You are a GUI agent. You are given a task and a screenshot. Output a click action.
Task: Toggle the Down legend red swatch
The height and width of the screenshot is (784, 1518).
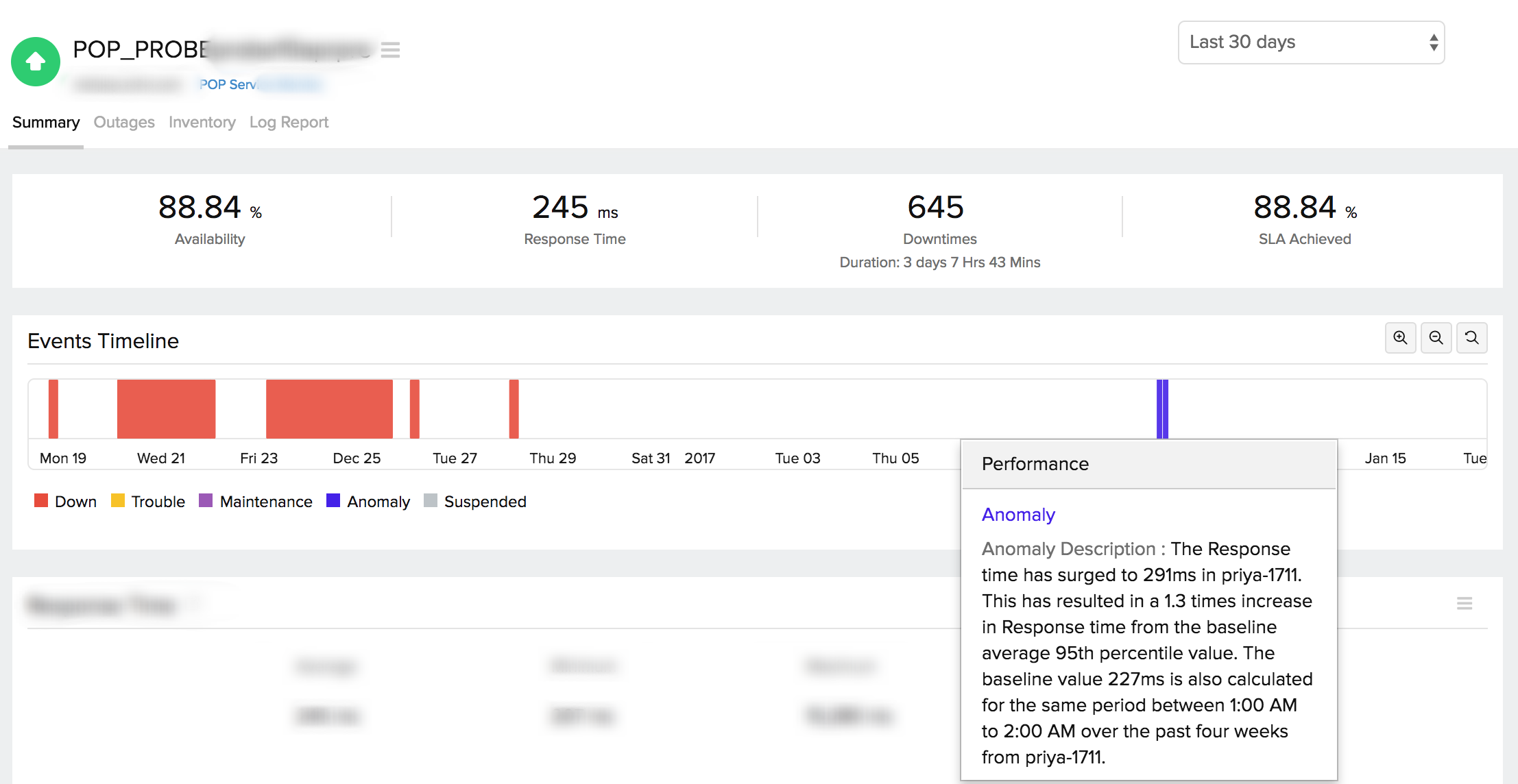point(41,500)
